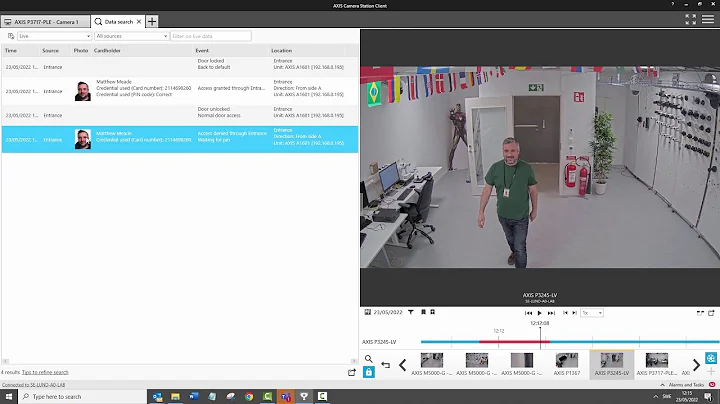Open the Windows Start menu
This screenshot has height=404, width=720.
click(8, 396)
